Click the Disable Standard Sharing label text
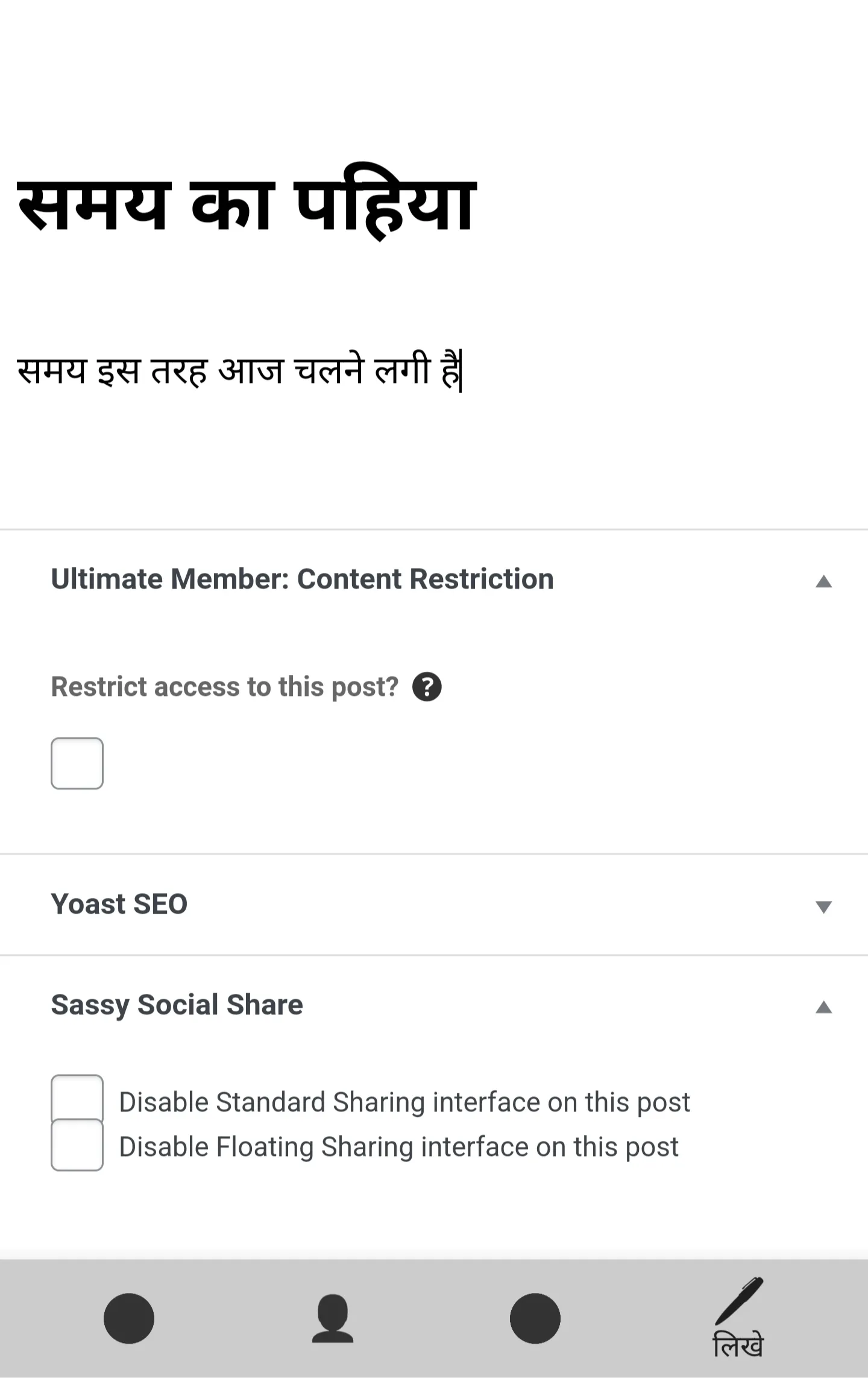Viewport: 868px width, 1378px height. click(x=404, y=1102)
